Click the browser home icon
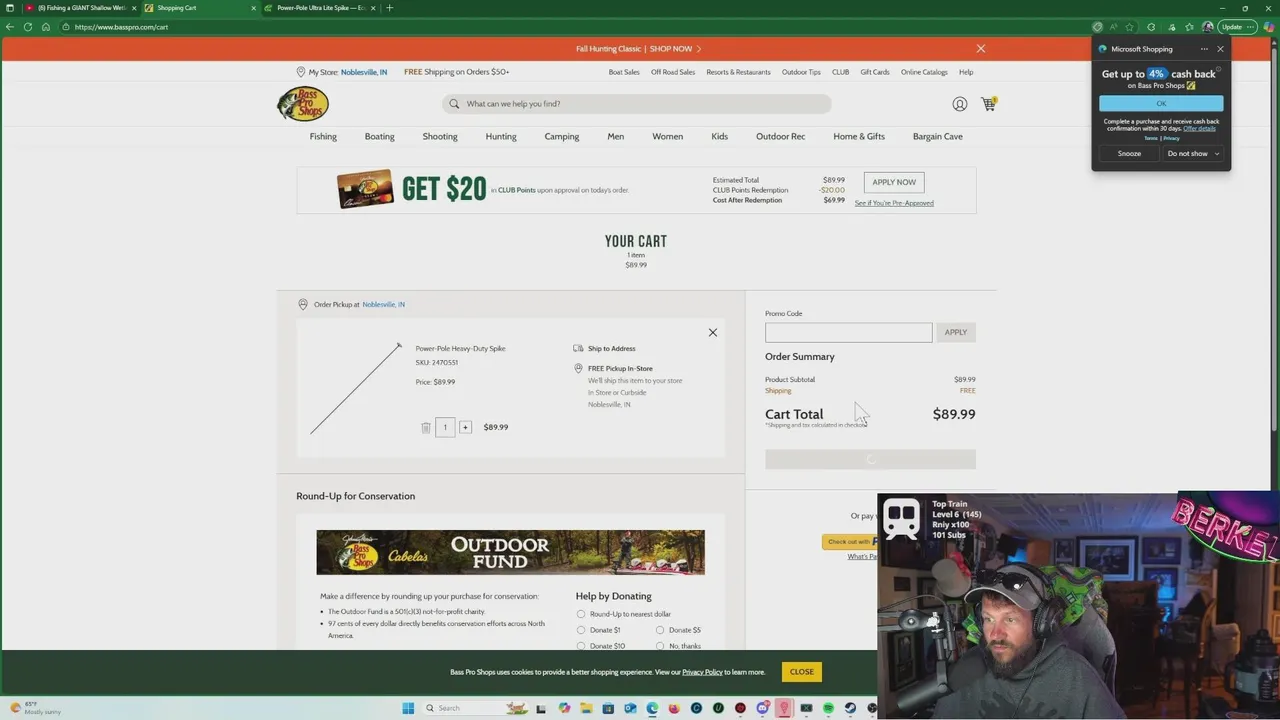The width and height of the screenshot is (1280, 720). click(46, 27)
